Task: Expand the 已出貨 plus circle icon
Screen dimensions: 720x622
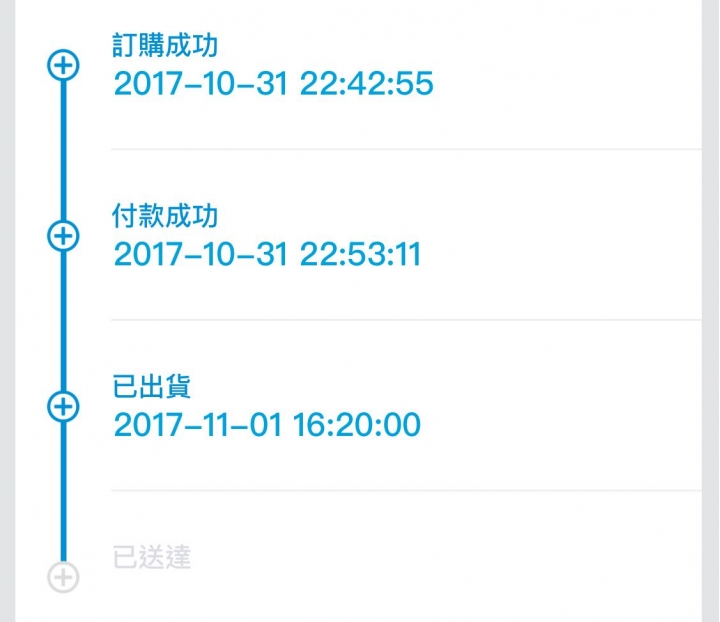Action: [63, 406]
